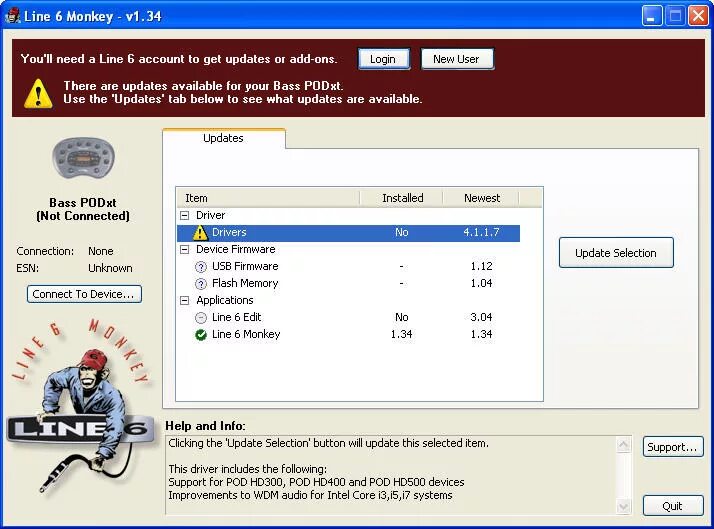Minimize the Line 6 Monkey window
Image resolution: width=714 pixels, height=529 pixels.
coord(652,16)
